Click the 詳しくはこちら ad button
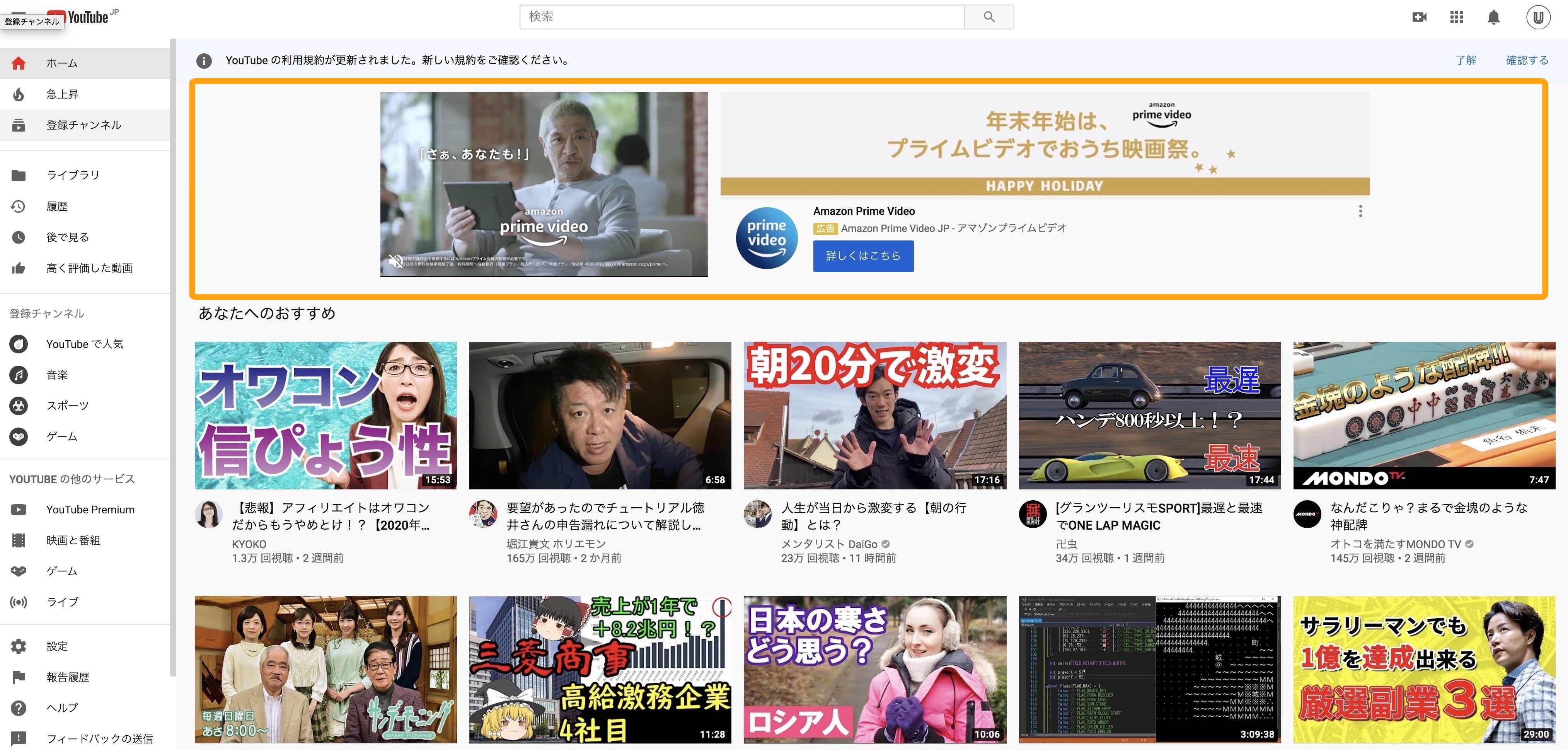The height and width of the screenshot is (750, 1568). click(863, 256)
